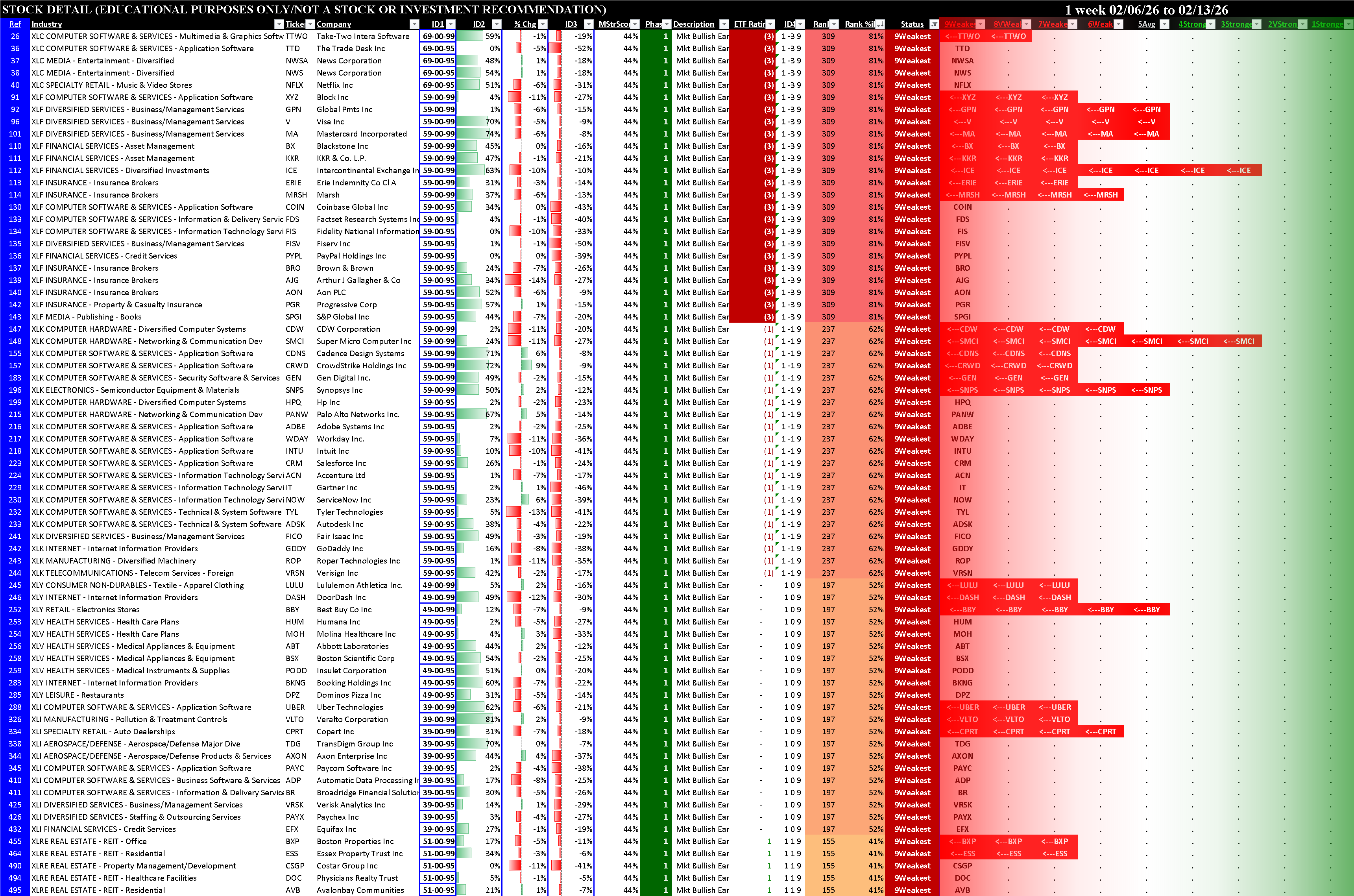Screen dimensions: 1354x896
Task: Open the % Chg column filter arrow
Action: point(543,24)
